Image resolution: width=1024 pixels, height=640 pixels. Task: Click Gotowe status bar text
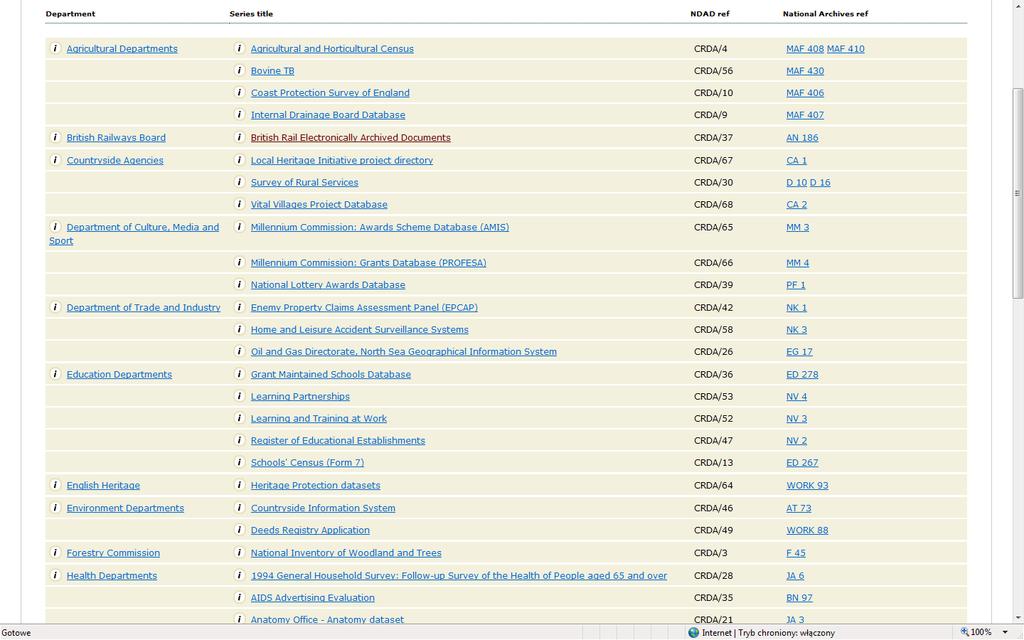(16, 633)
